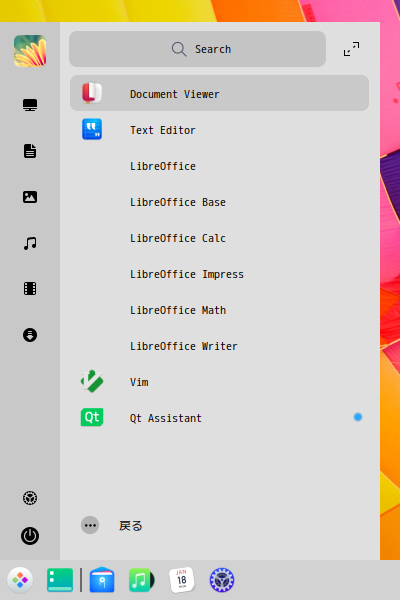Open LibreOffice
This screenshot has height=600, width=400.
[x=163, y=166]
